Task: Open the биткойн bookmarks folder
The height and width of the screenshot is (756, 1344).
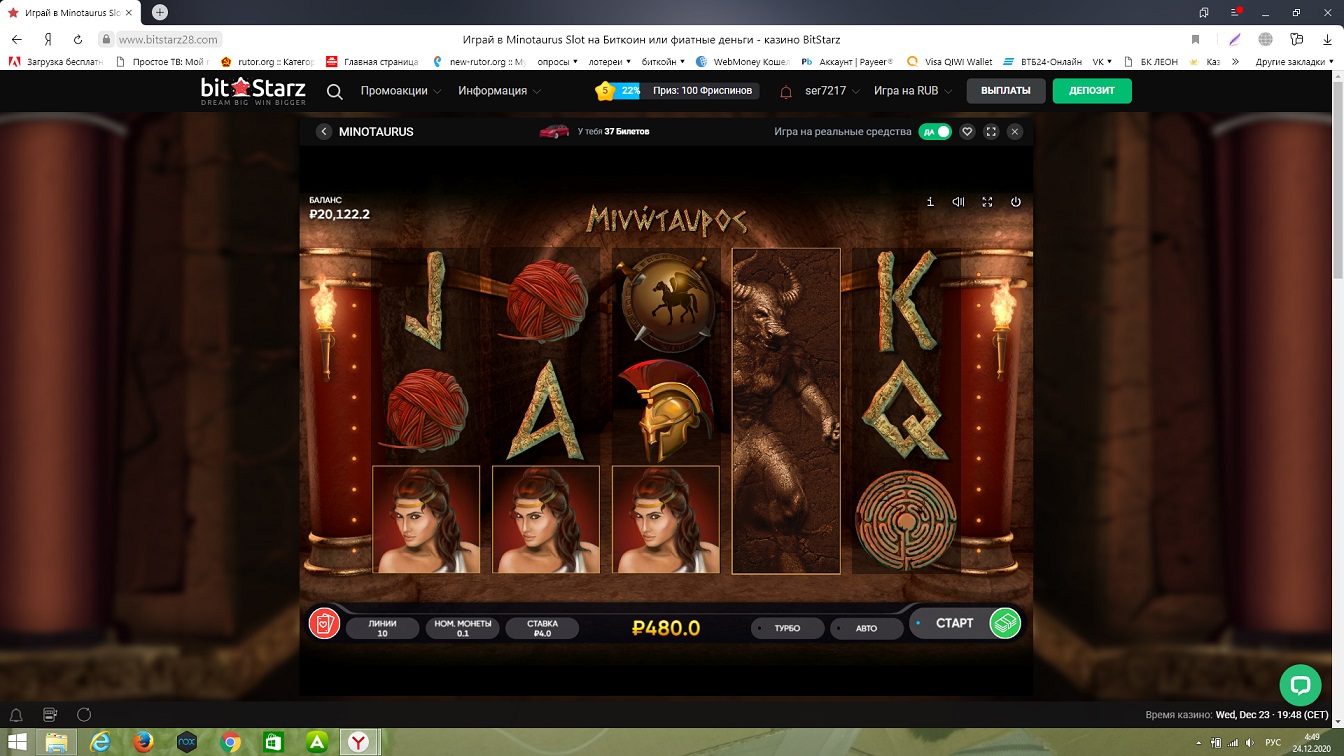Action: click(663, 61)
